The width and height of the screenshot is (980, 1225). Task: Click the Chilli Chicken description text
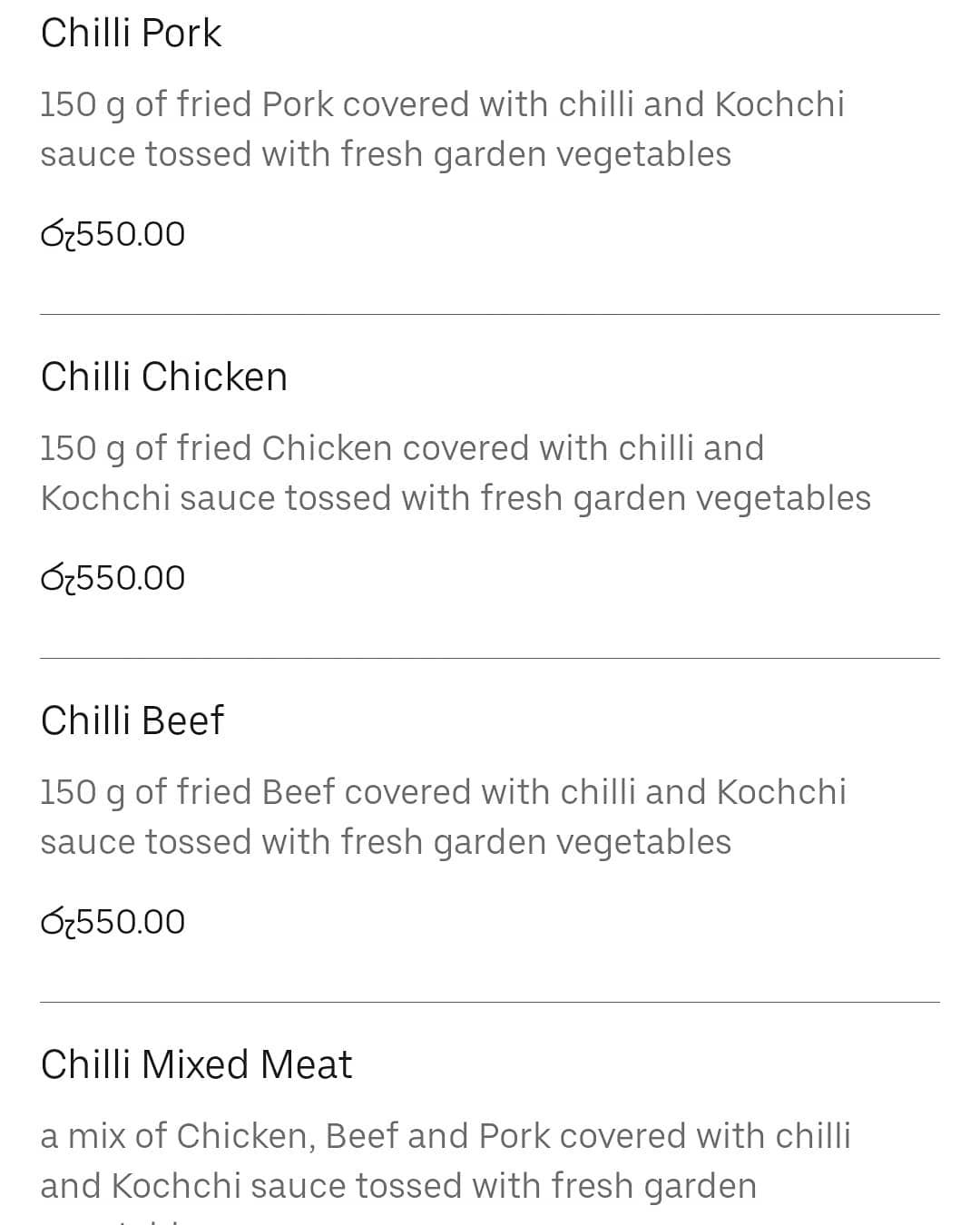point(455,473)
